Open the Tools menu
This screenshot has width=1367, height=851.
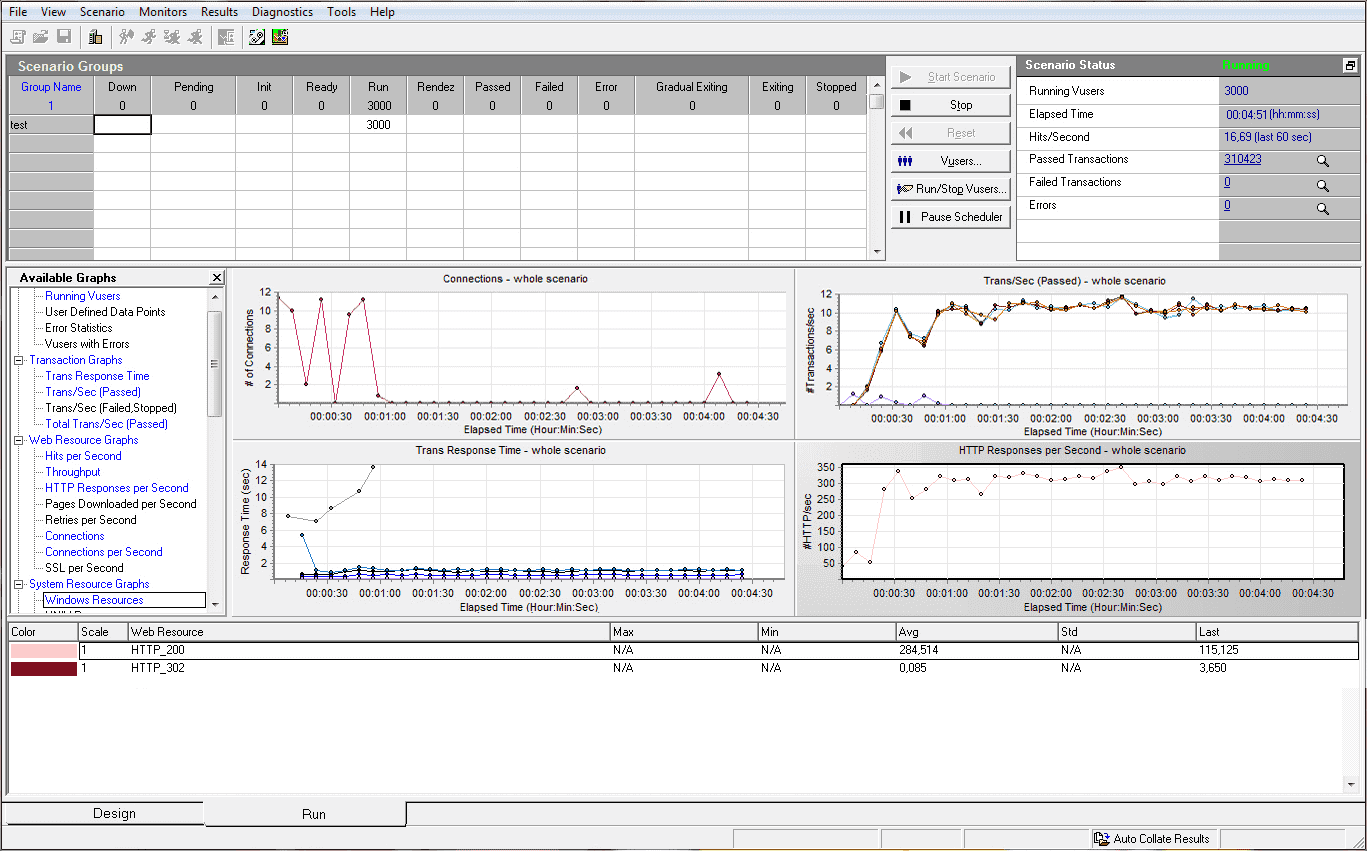coord(341,12)
